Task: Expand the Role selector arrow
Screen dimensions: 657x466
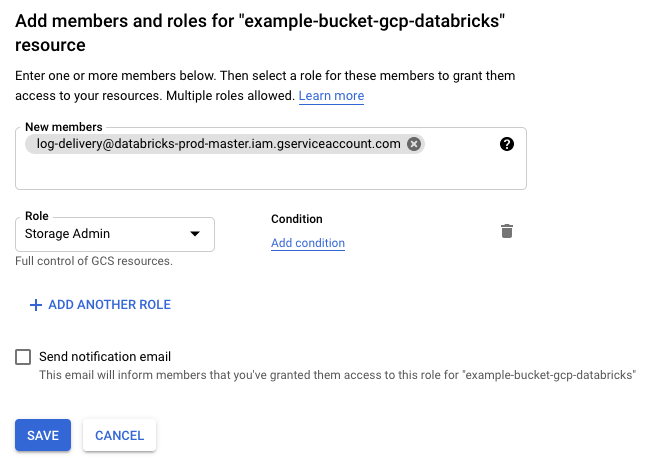Action: tap(195, 234)
